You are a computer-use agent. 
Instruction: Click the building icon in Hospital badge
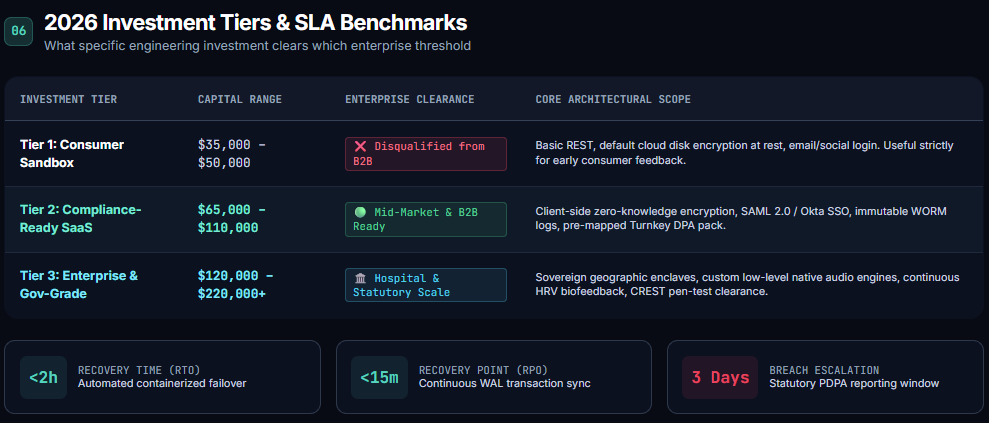[360, 278]
